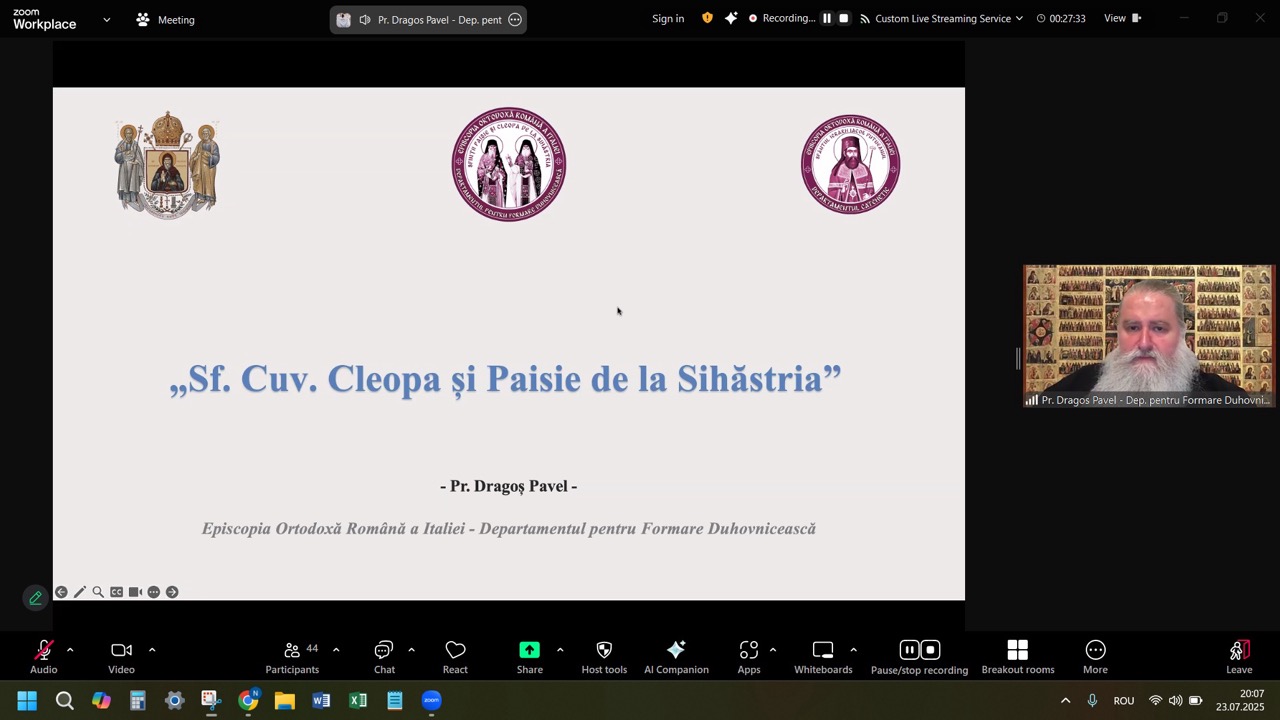Toggle the camera with Video button
Screen dimensions: 1280x720
click(x=121, y=657)
